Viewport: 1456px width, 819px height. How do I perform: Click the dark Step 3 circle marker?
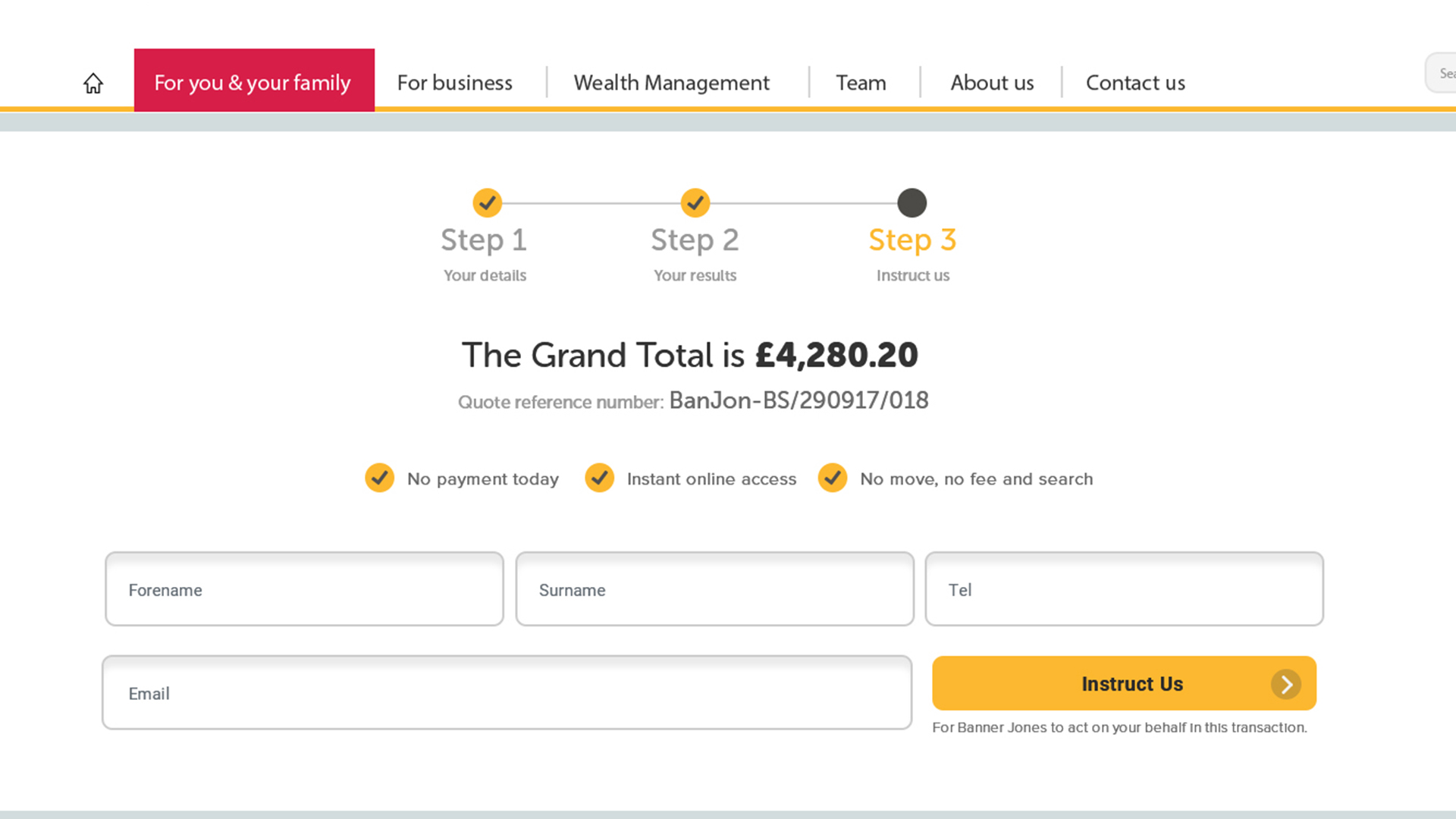click(912, 202)
